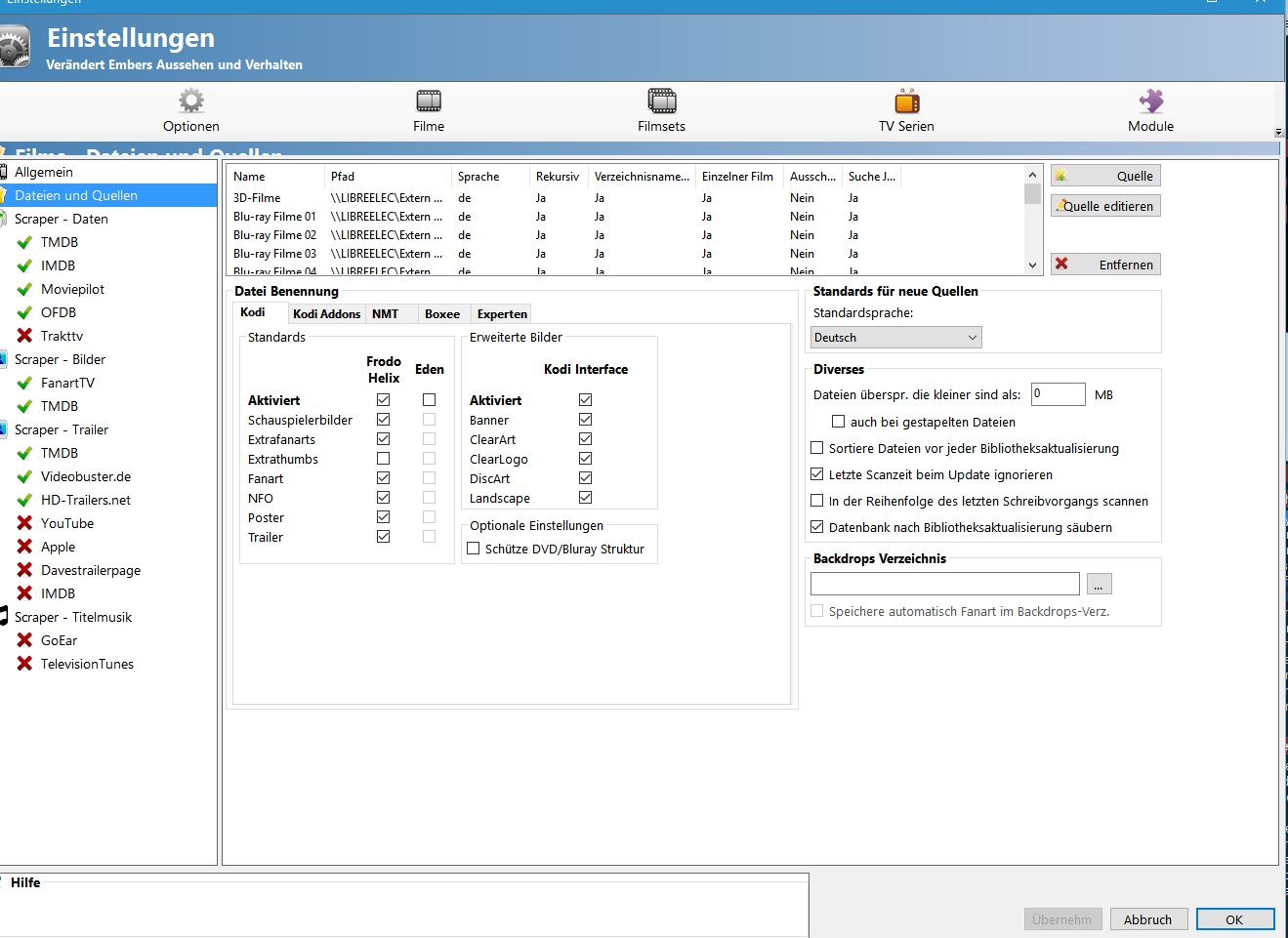Toggle Kodi Interface Banner checkbox
The image size is (1288, 938).
coord(586,420)
